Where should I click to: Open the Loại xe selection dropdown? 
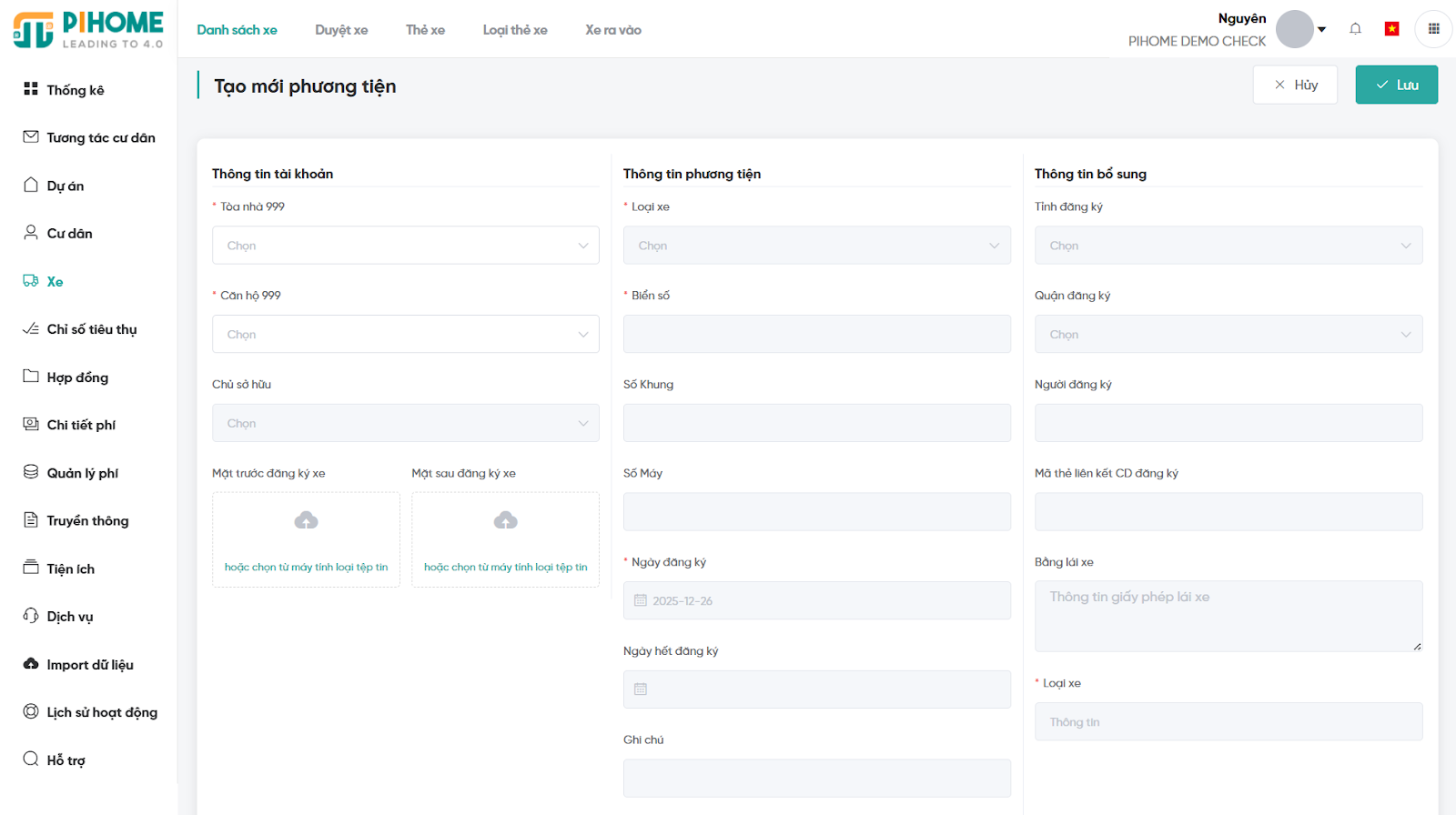pos(816,246)
